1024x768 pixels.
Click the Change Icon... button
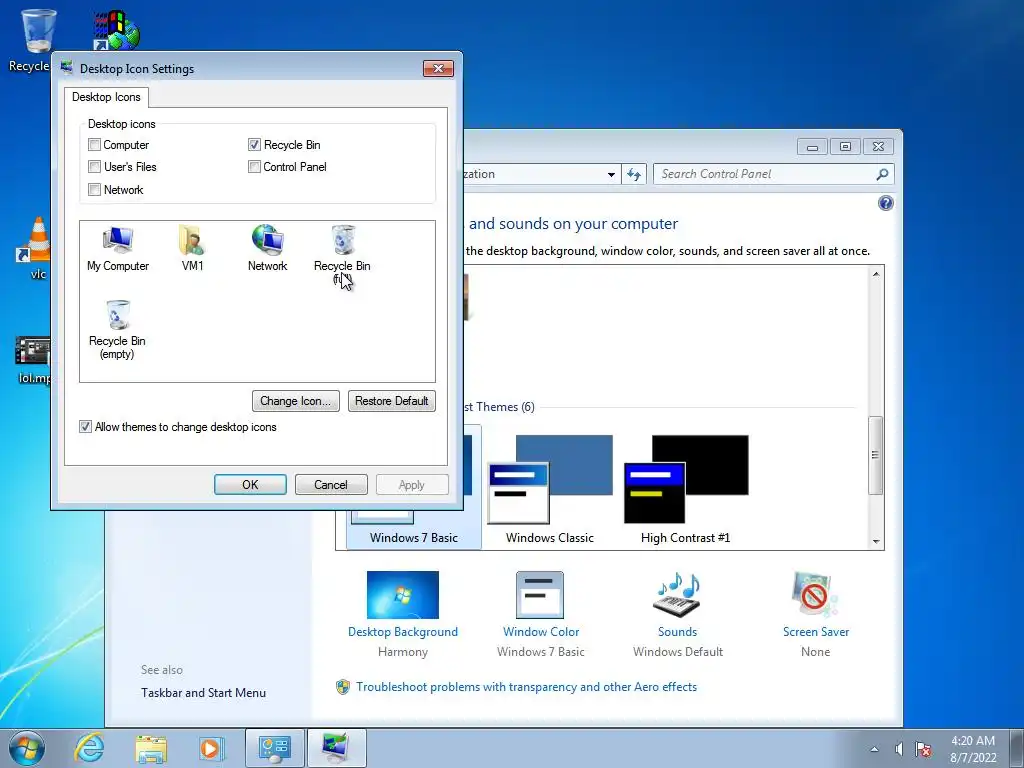(296, 401)
